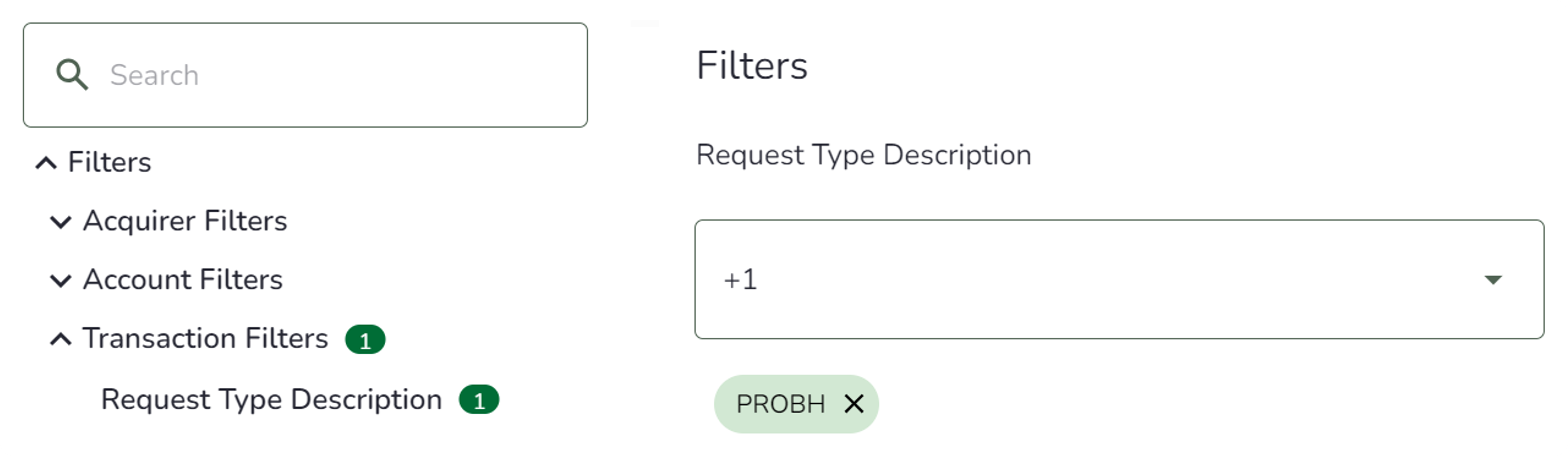The height and width of the screenshot is (456, 1568).
Task: Click the Transaction Filters count badge
Action: (x=365, y=340)
